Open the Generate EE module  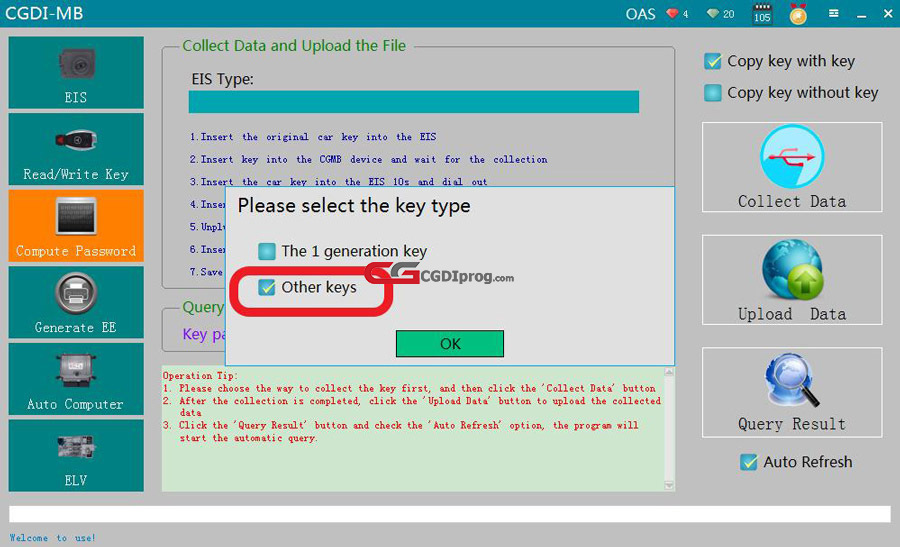tap(76, 302)
